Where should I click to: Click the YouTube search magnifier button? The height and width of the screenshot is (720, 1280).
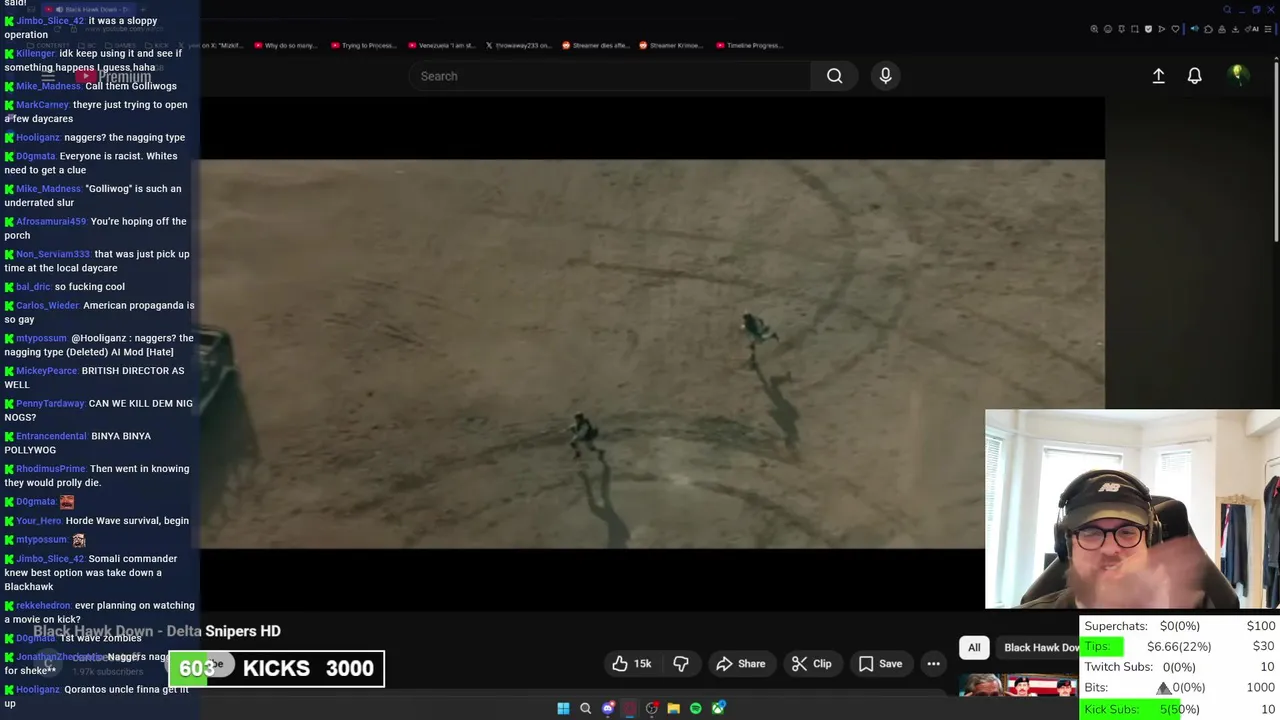(834, 76)
